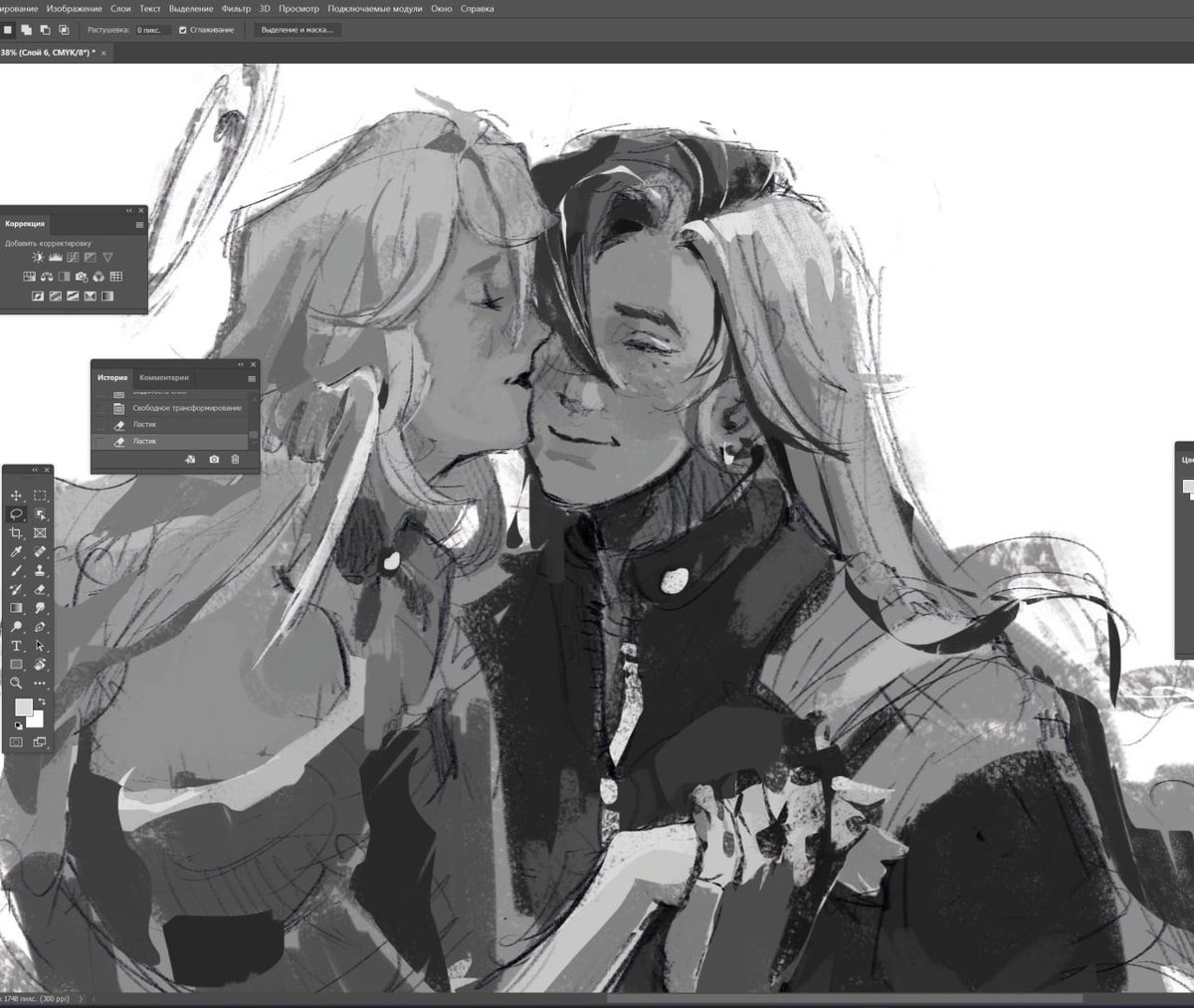Screen dimensions: 1194x1008
Task: Select the Path Selection arrow tool
Action: [x=40, y=645]
